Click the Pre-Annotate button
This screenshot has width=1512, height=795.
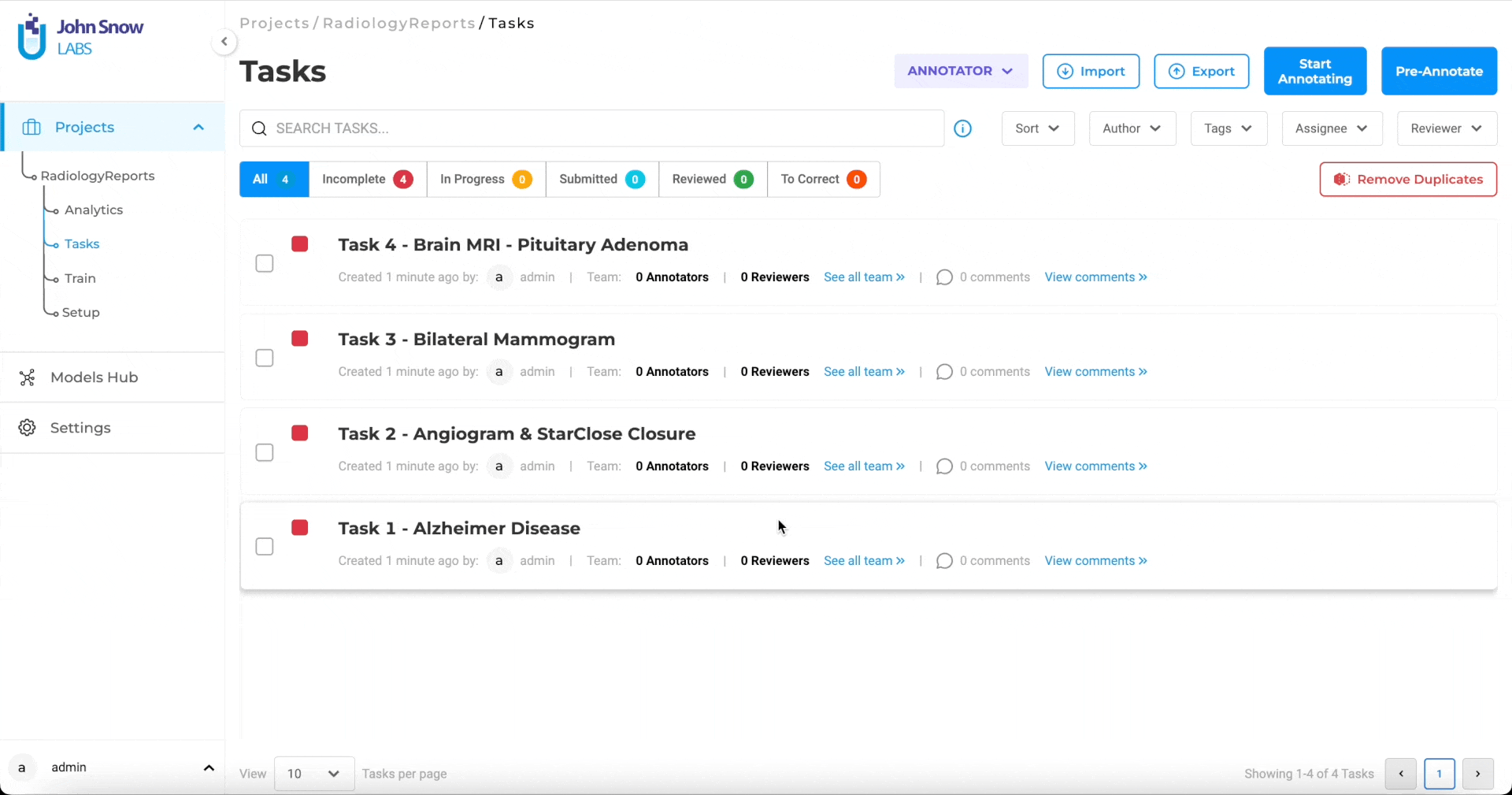point(1439,71)
